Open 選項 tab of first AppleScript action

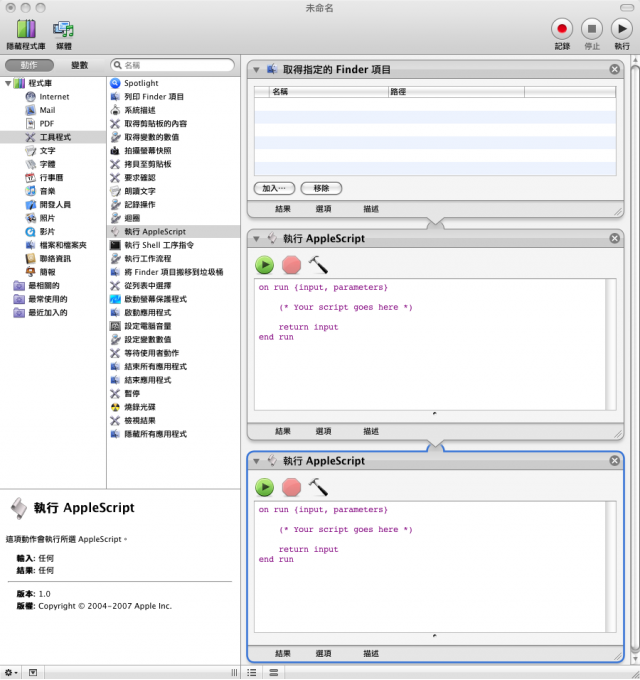(x=323, y=431)
